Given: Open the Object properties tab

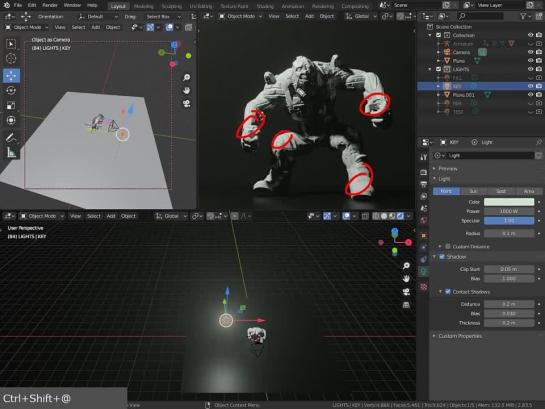Looking at the screenshot, I should 423,235.
